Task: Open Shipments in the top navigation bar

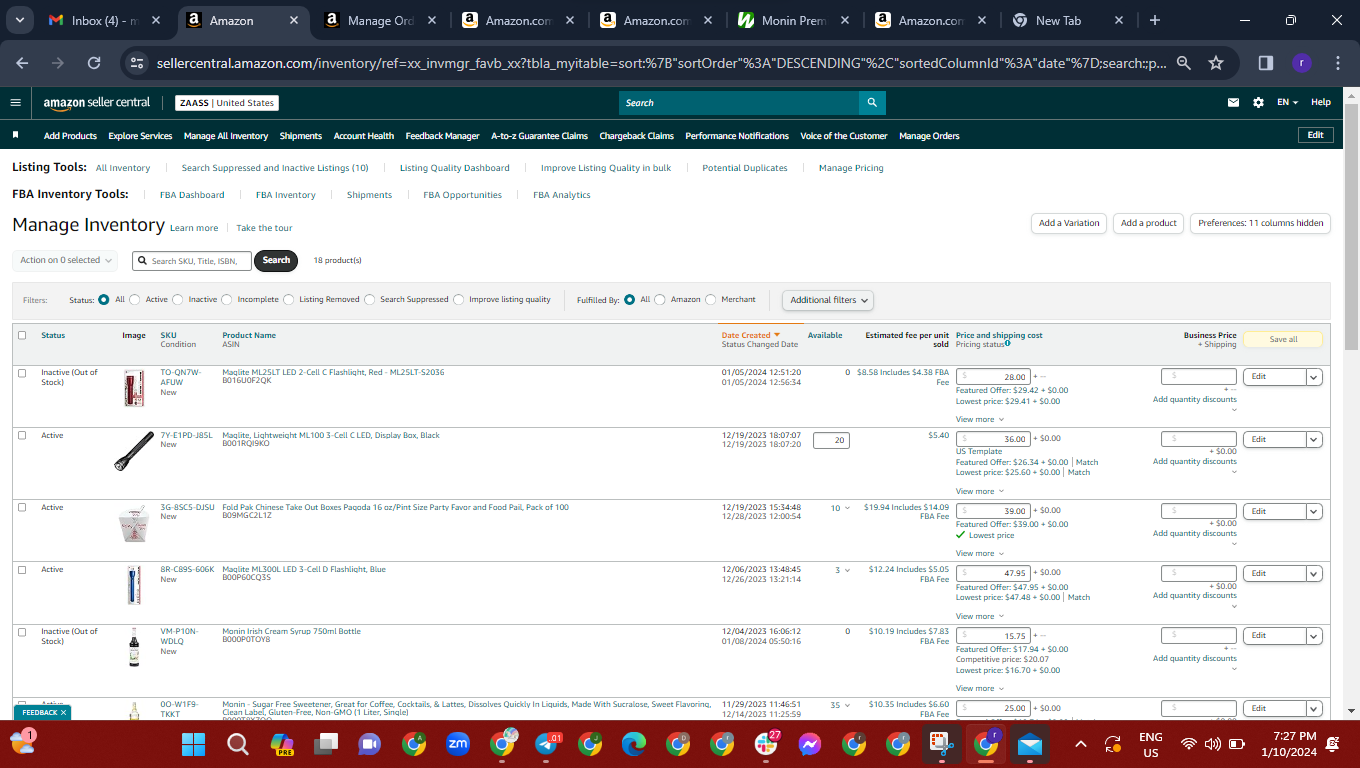Action: coord(301,136)
